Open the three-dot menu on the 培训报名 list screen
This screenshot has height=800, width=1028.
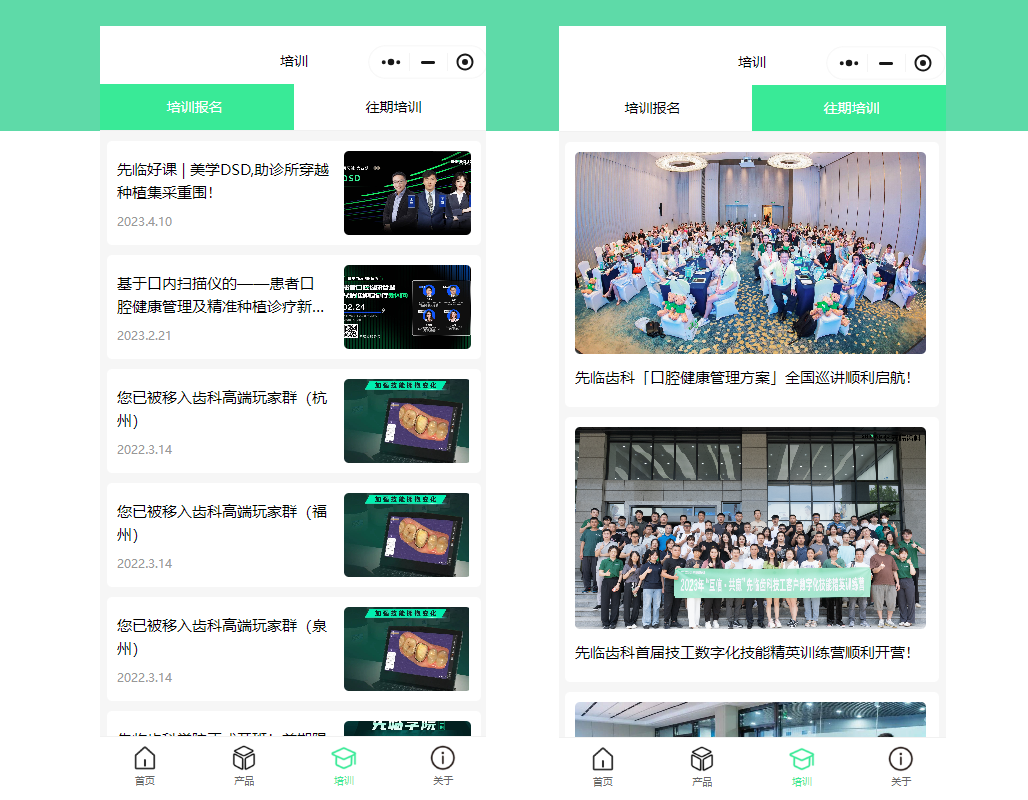click(391, 62)
